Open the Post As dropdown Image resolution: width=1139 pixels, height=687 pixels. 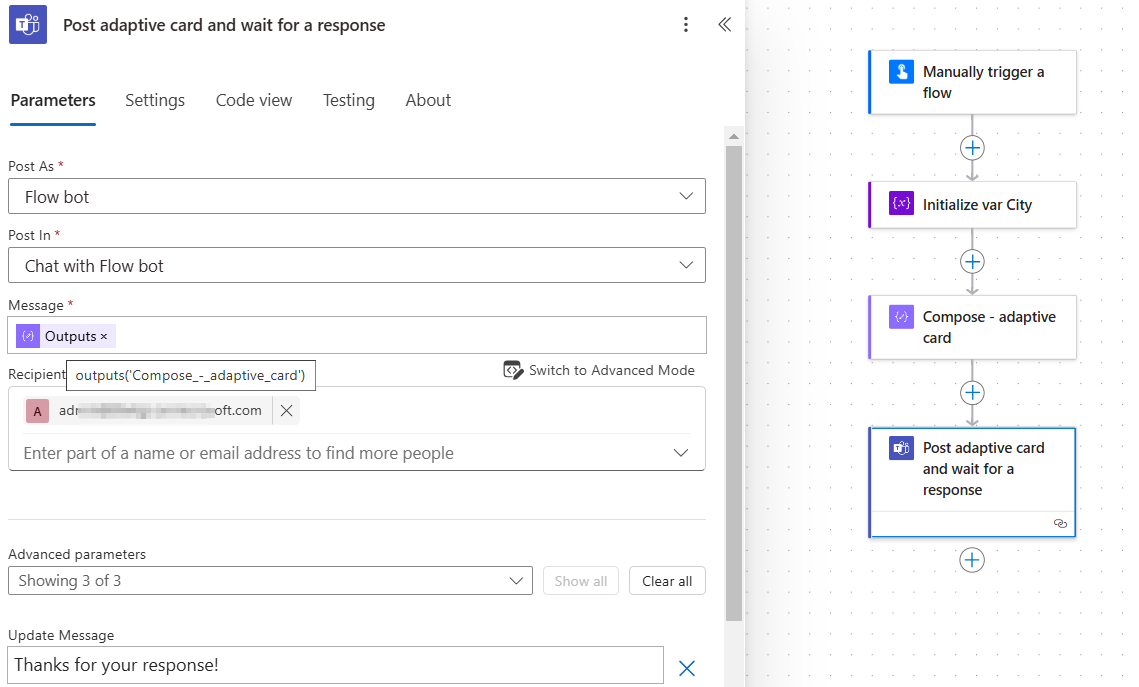357,196
